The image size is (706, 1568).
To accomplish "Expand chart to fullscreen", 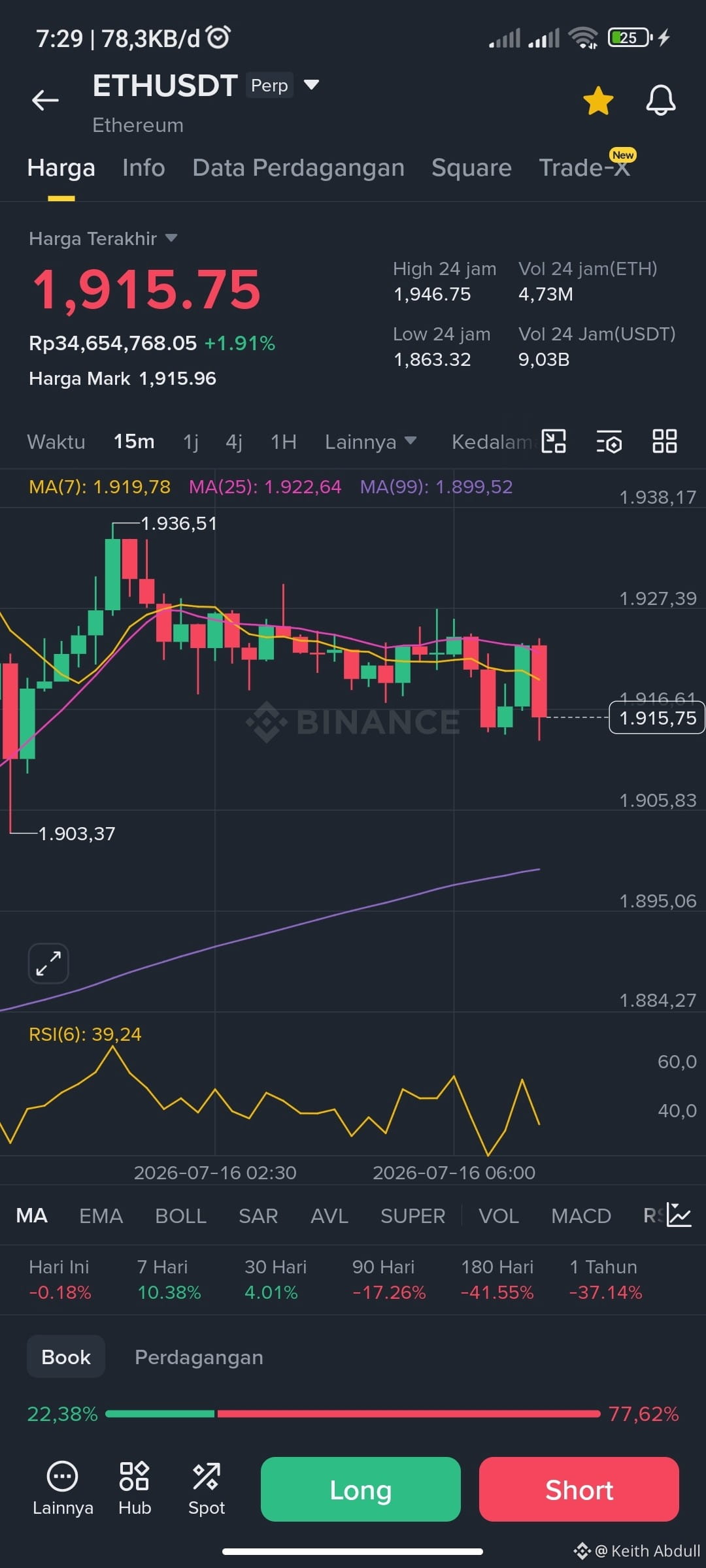I will pos(48,964).
